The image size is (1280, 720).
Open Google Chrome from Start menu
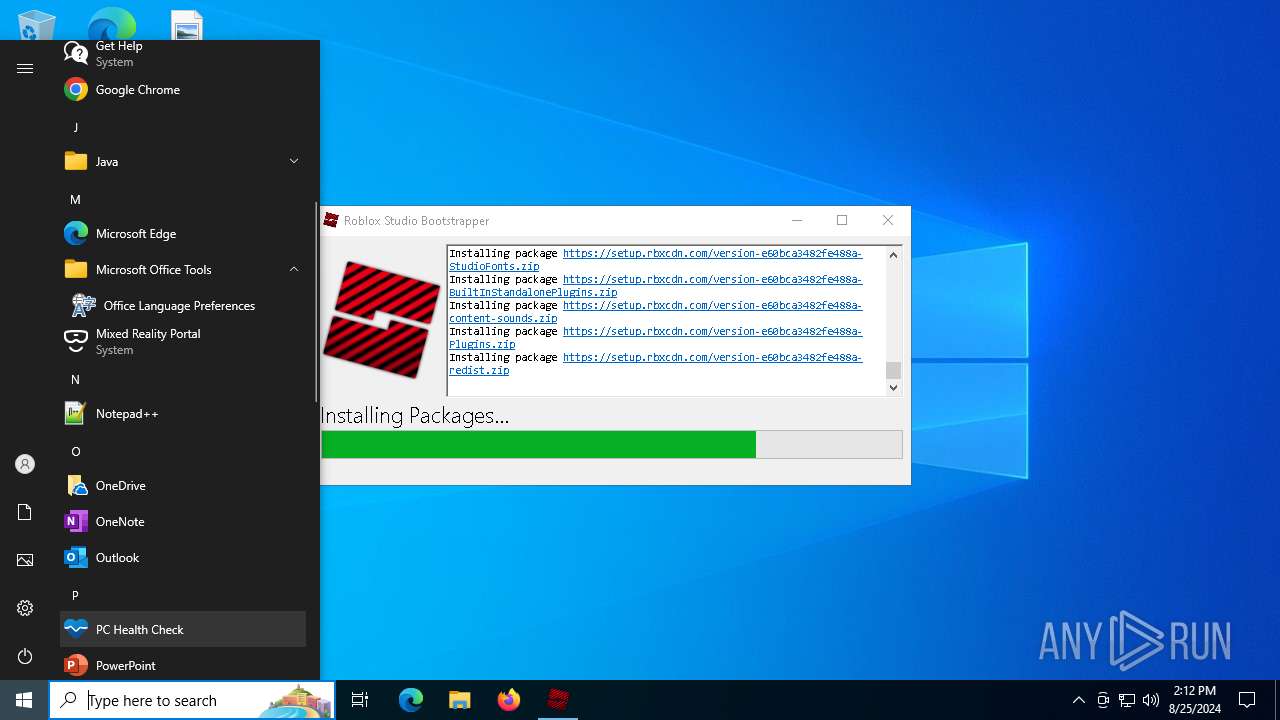[183, 90]
